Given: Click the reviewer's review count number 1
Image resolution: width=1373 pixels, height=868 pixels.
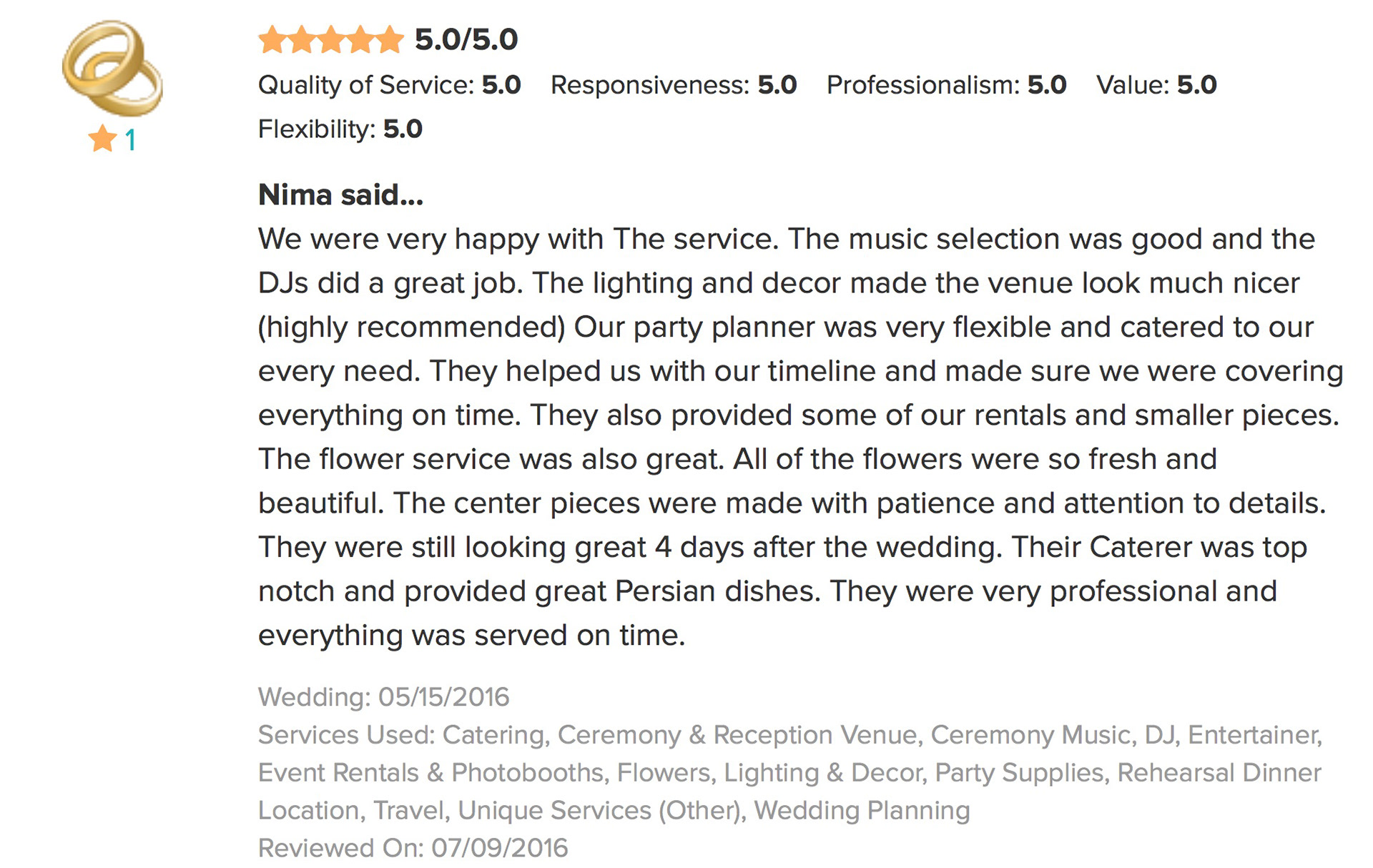Looking at the screenshot, I should (x=130, y=140).
